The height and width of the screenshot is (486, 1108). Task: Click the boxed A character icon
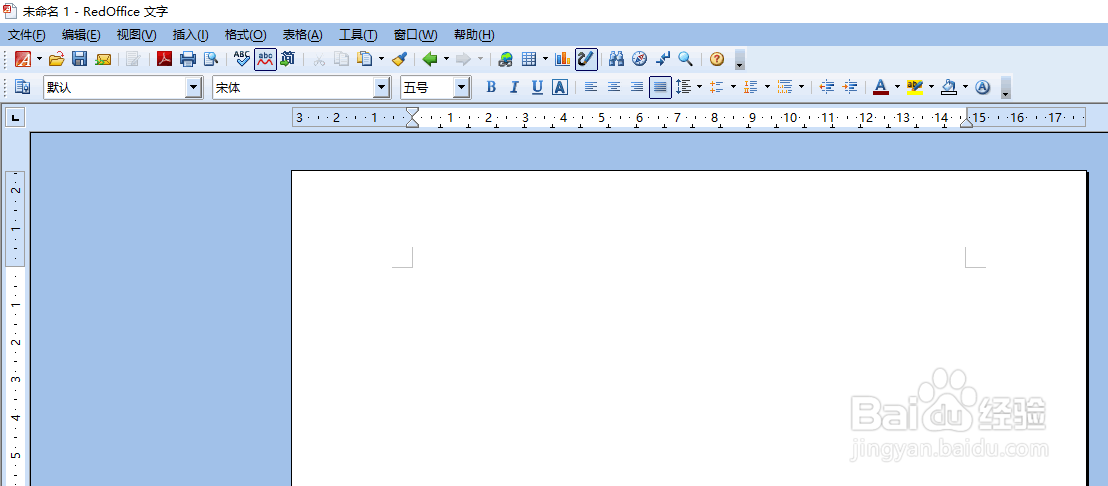[560, 87]
